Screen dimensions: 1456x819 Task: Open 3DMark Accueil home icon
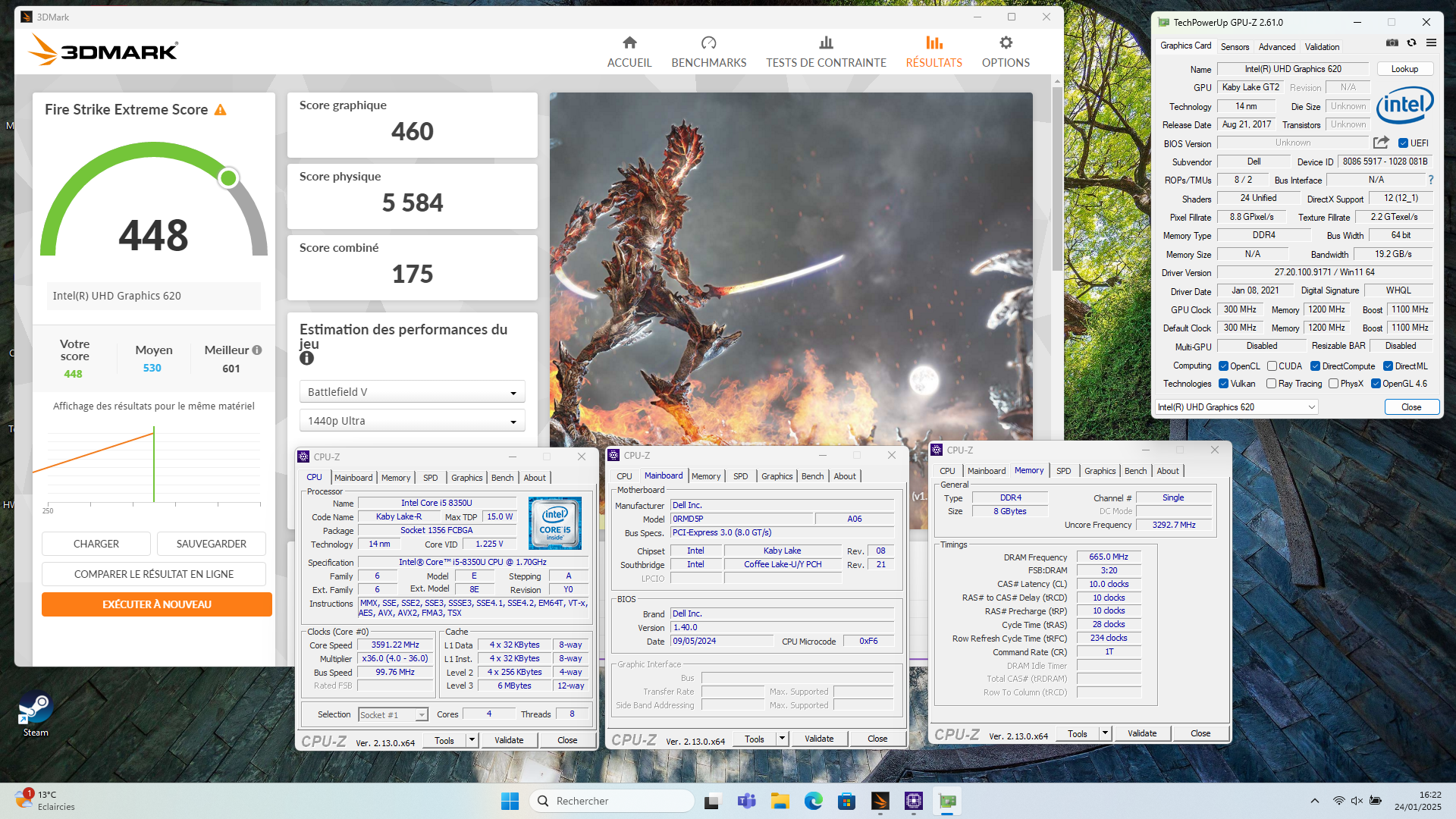629,42
